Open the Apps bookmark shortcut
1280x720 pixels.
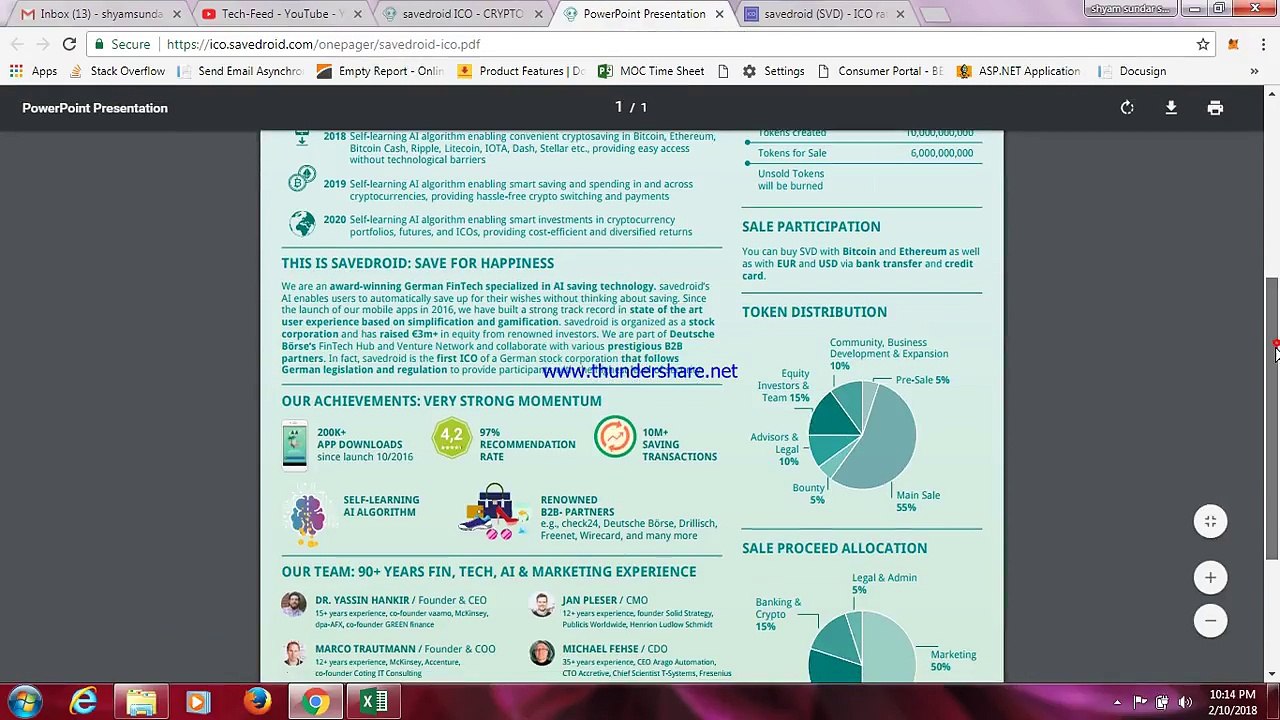33,71
